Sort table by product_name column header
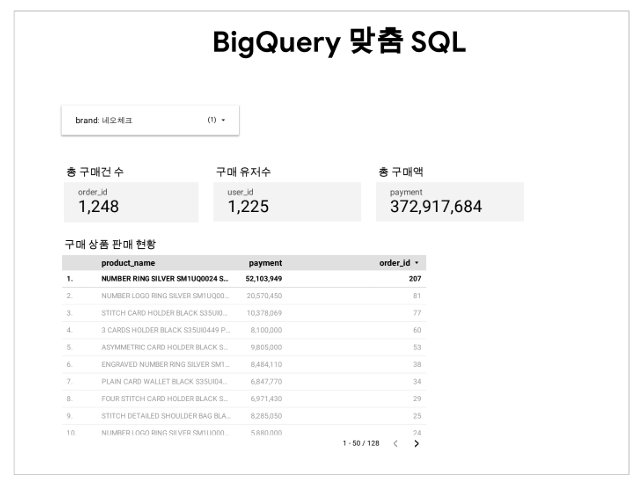Viewport: 637px width, 484px height. point(128,263)
